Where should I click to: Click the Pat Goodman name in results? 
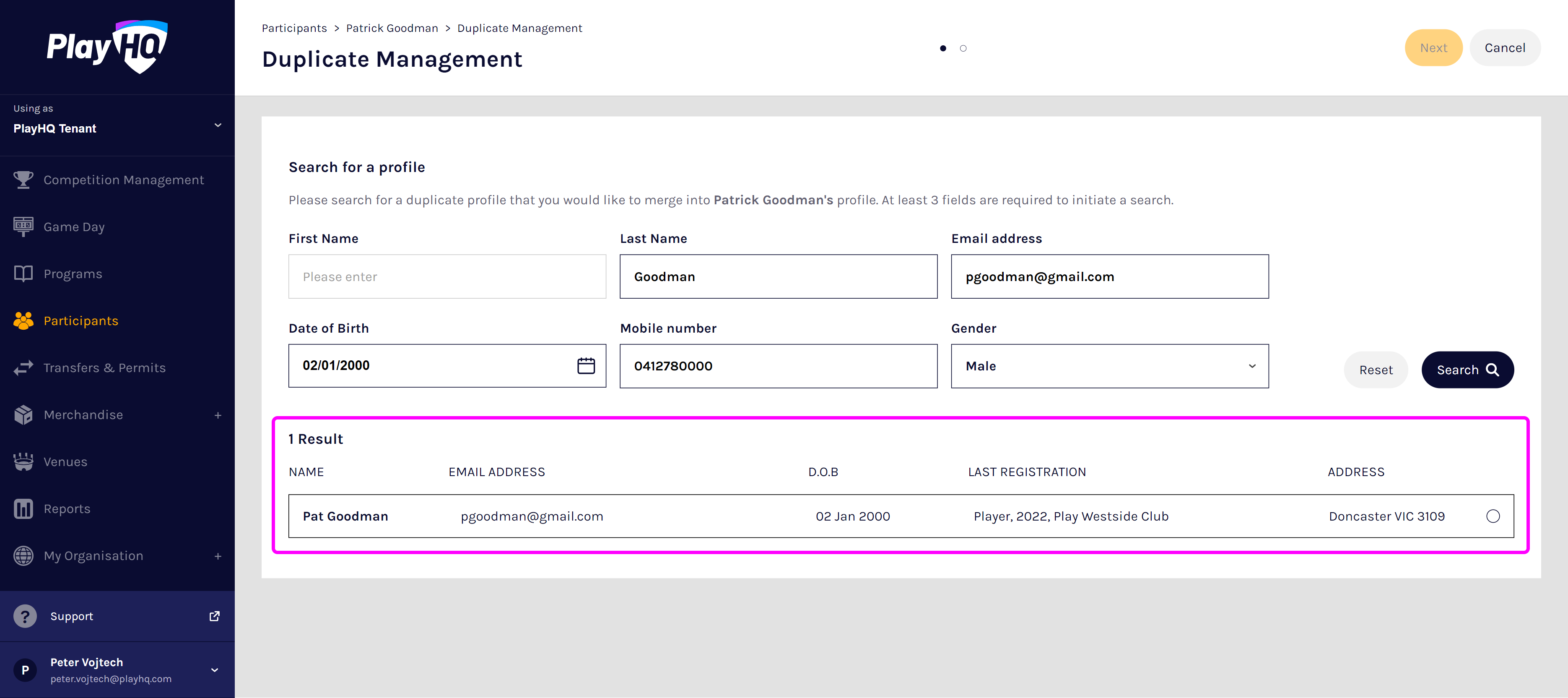pos(345,516)
